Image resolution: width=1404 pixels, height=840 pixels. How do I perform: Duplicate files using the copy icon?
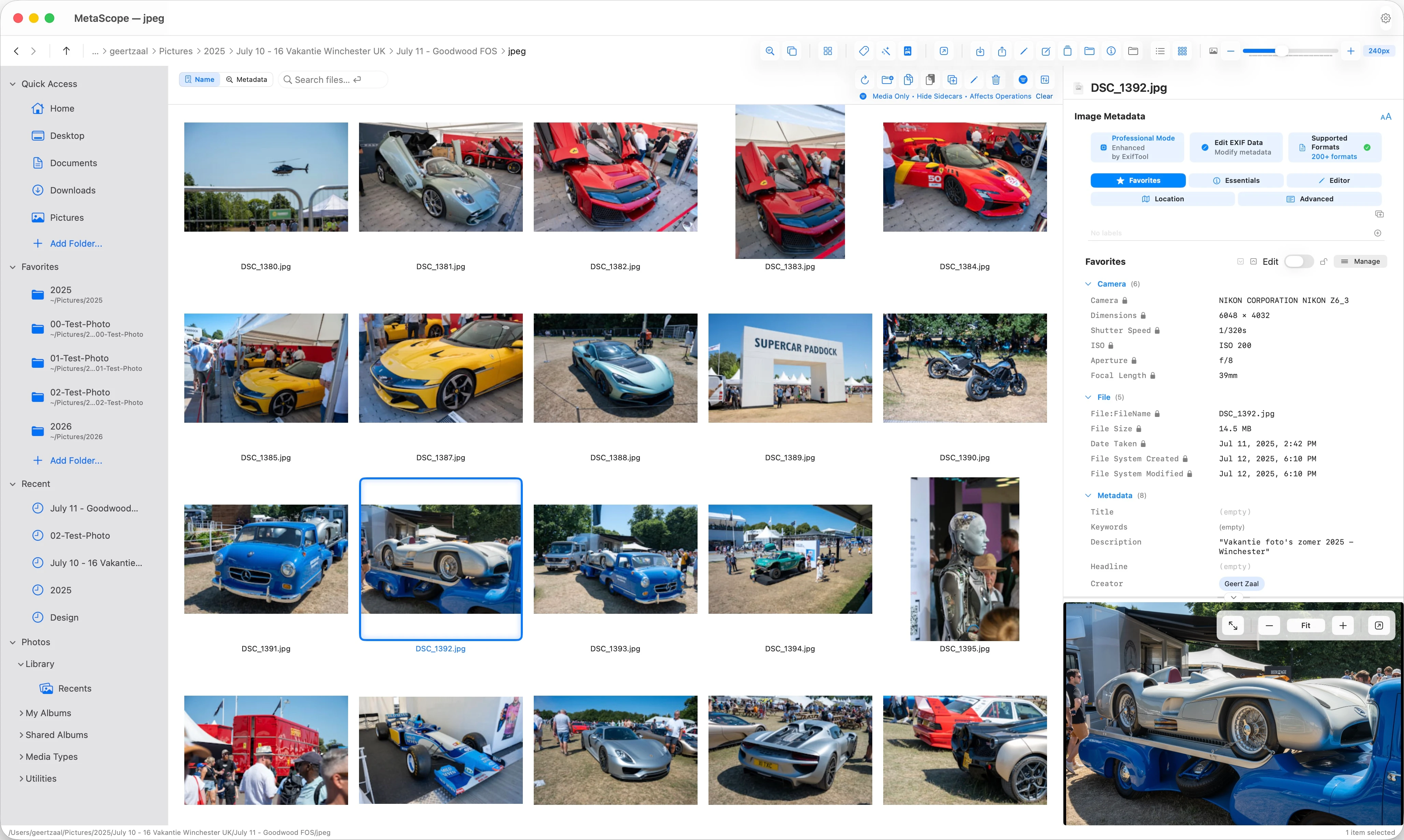coord(908,80)
